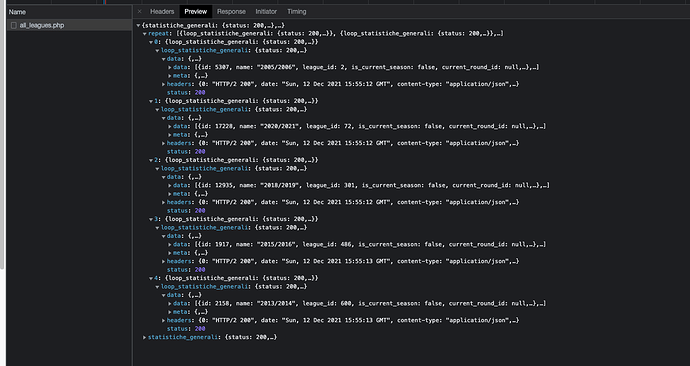
Task: Collapse the outer data object in item 0
Action: [163, 59]
